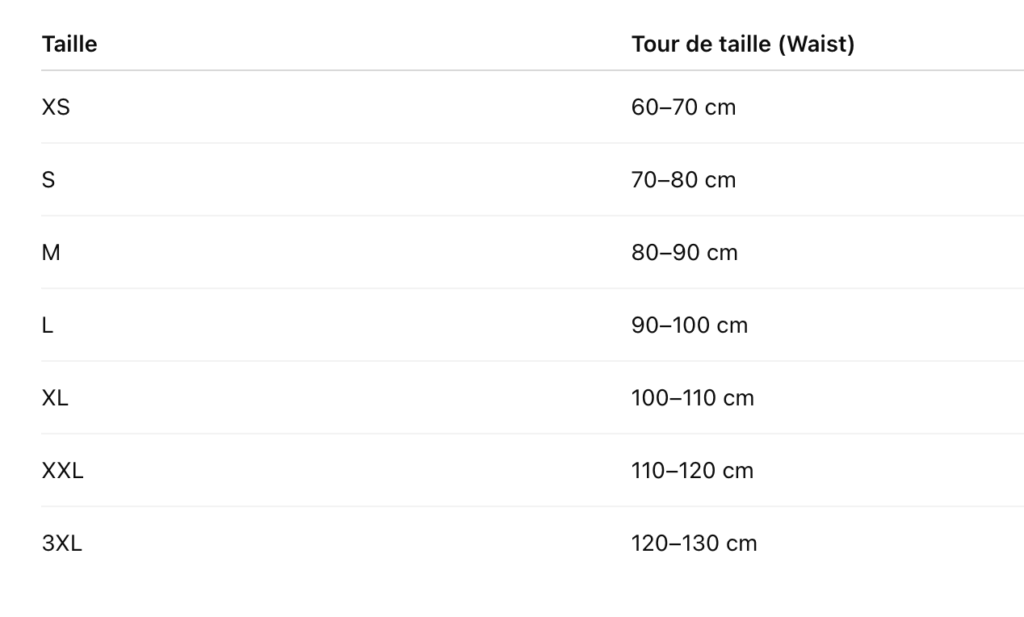This screenshot has width=1024, height=617.
Task: Click the Taille column header
Action: (x=69, y=44)
